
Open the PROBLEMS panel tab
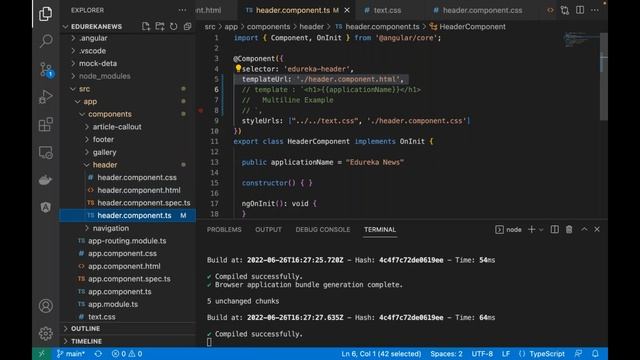click(x=224, y=229)
